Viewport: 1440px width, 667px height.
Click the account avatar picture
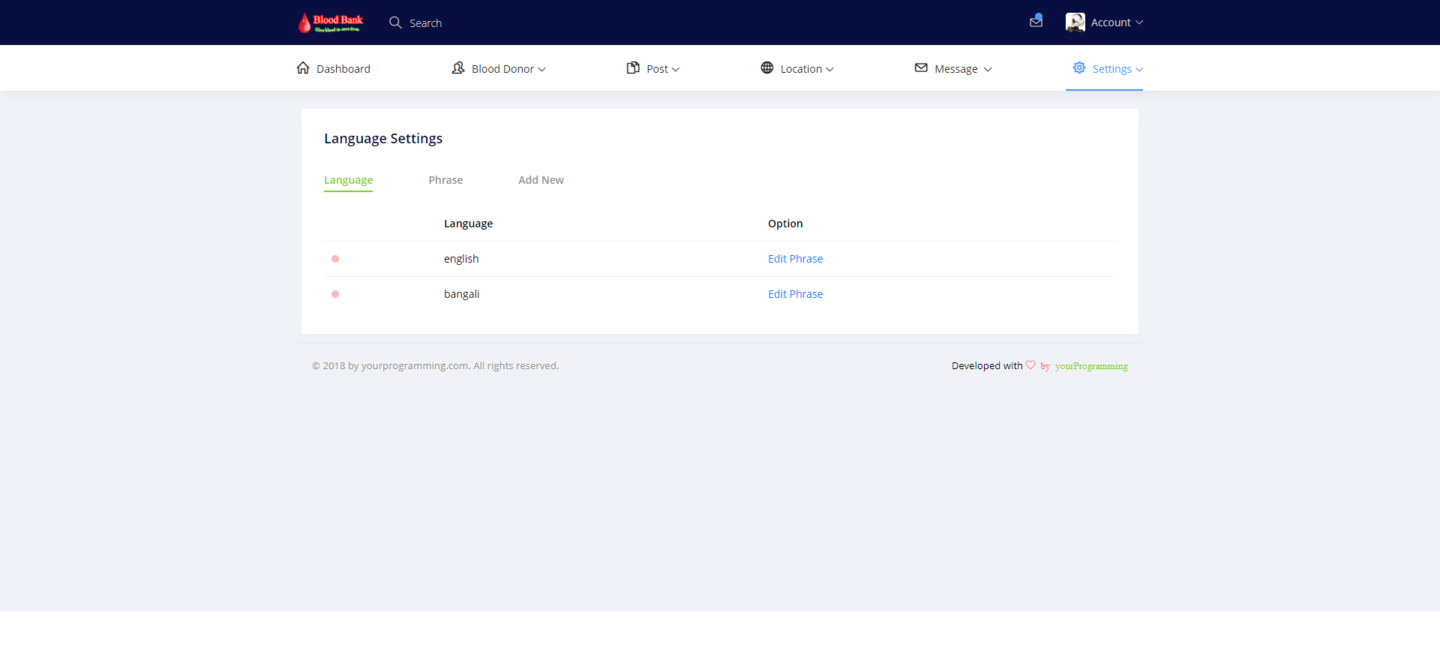[1075, 22]
